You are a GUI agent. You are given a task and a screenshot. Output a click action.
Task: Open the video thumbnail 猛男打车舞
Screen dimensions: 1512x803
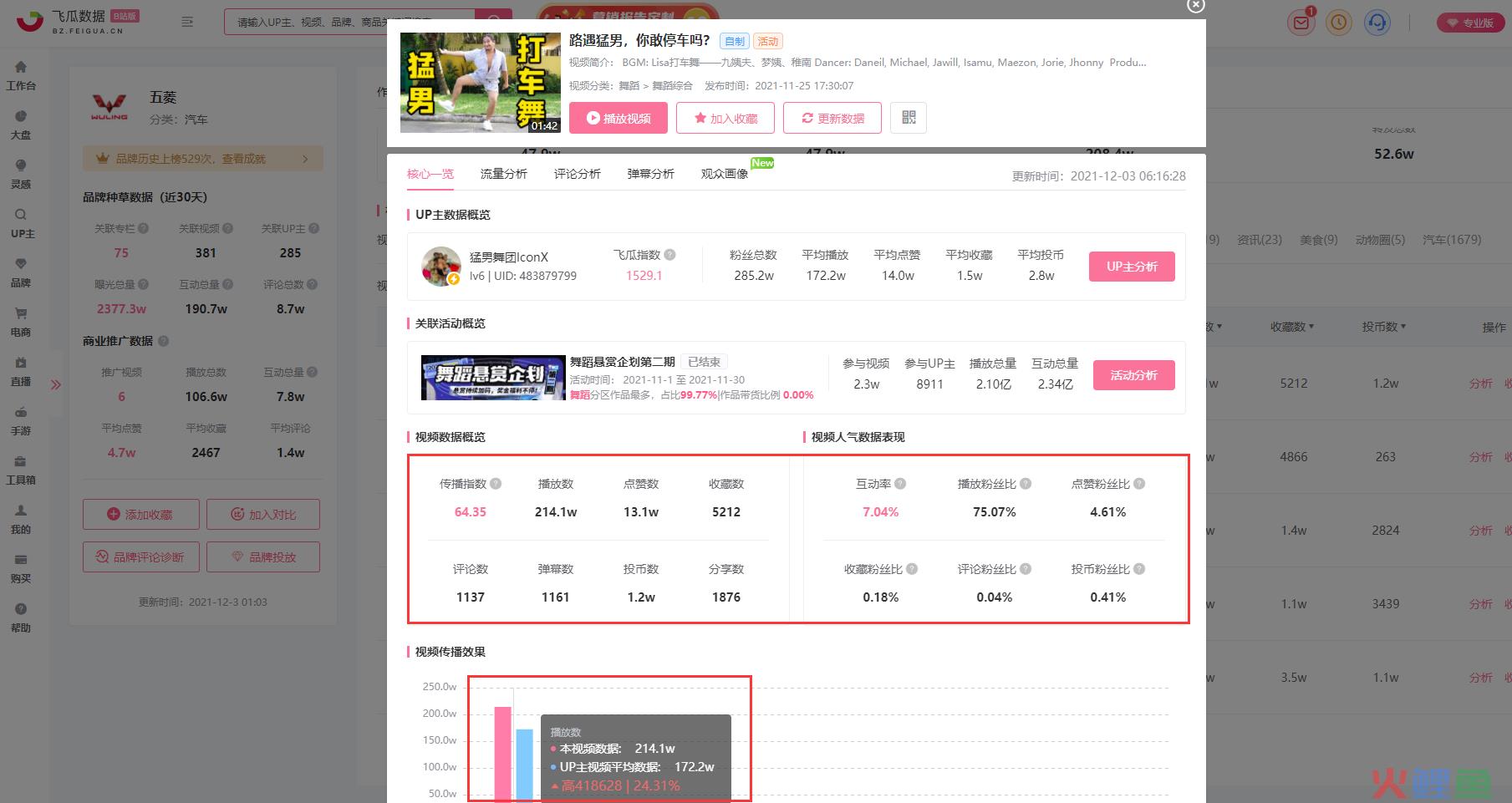tap(481, 83)
